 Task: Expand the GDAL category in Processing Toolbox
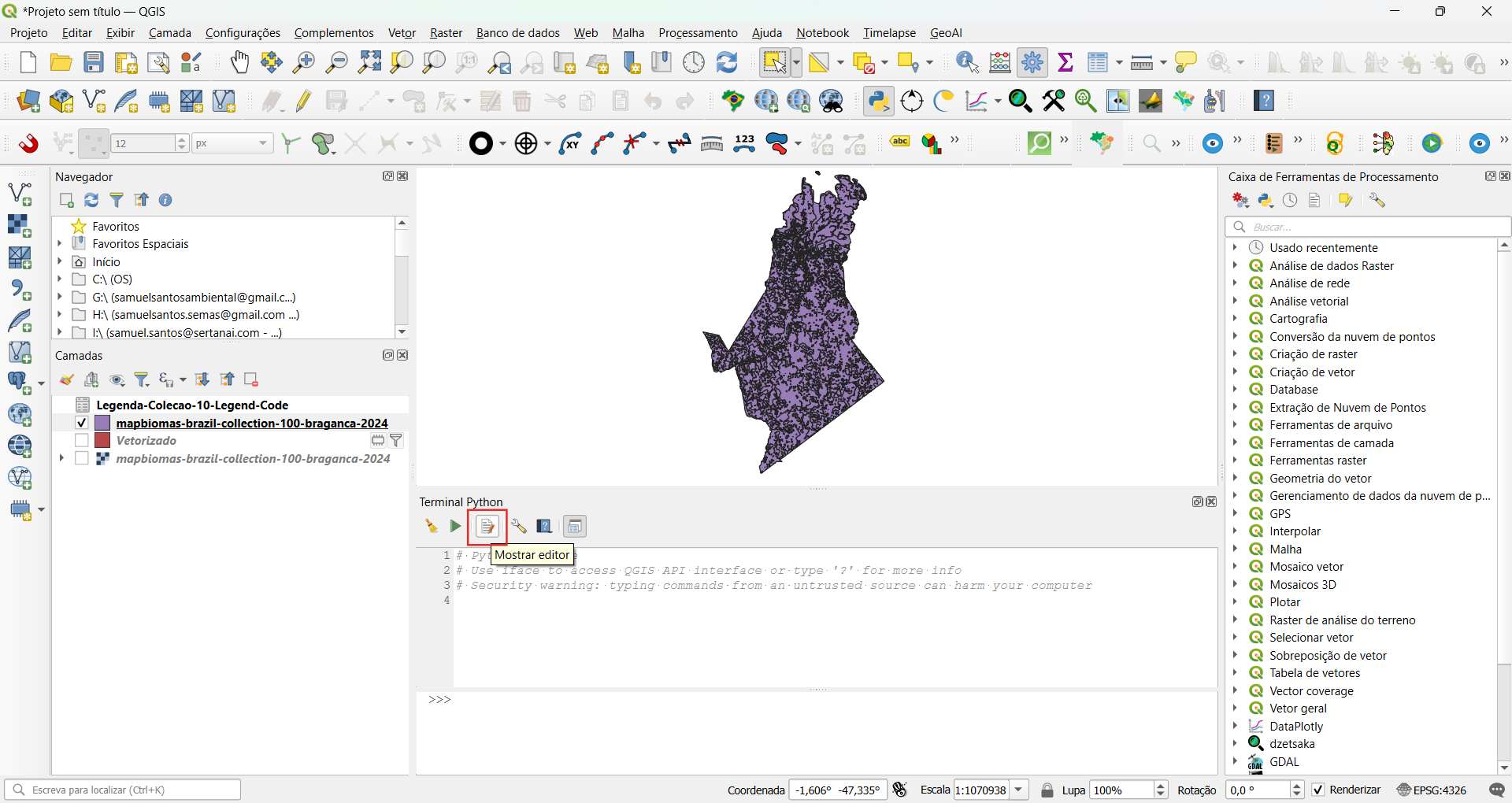point(1235,761)
